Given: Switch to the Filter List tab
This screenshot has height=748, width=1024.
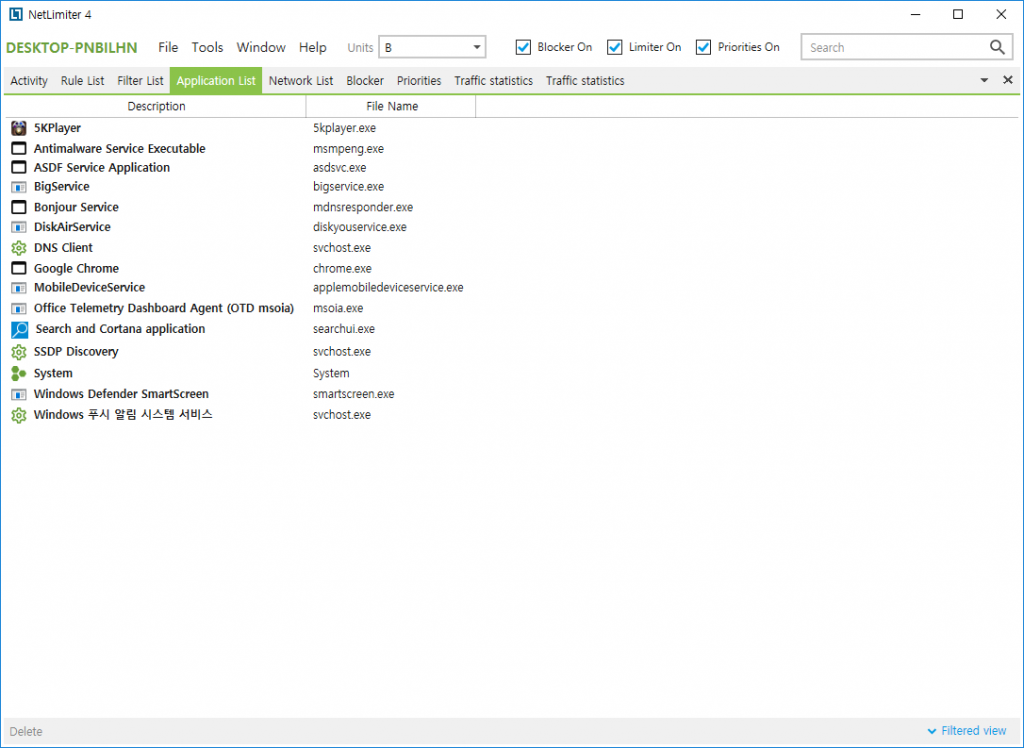Looking at the screenshot, I should click(140, 80).
